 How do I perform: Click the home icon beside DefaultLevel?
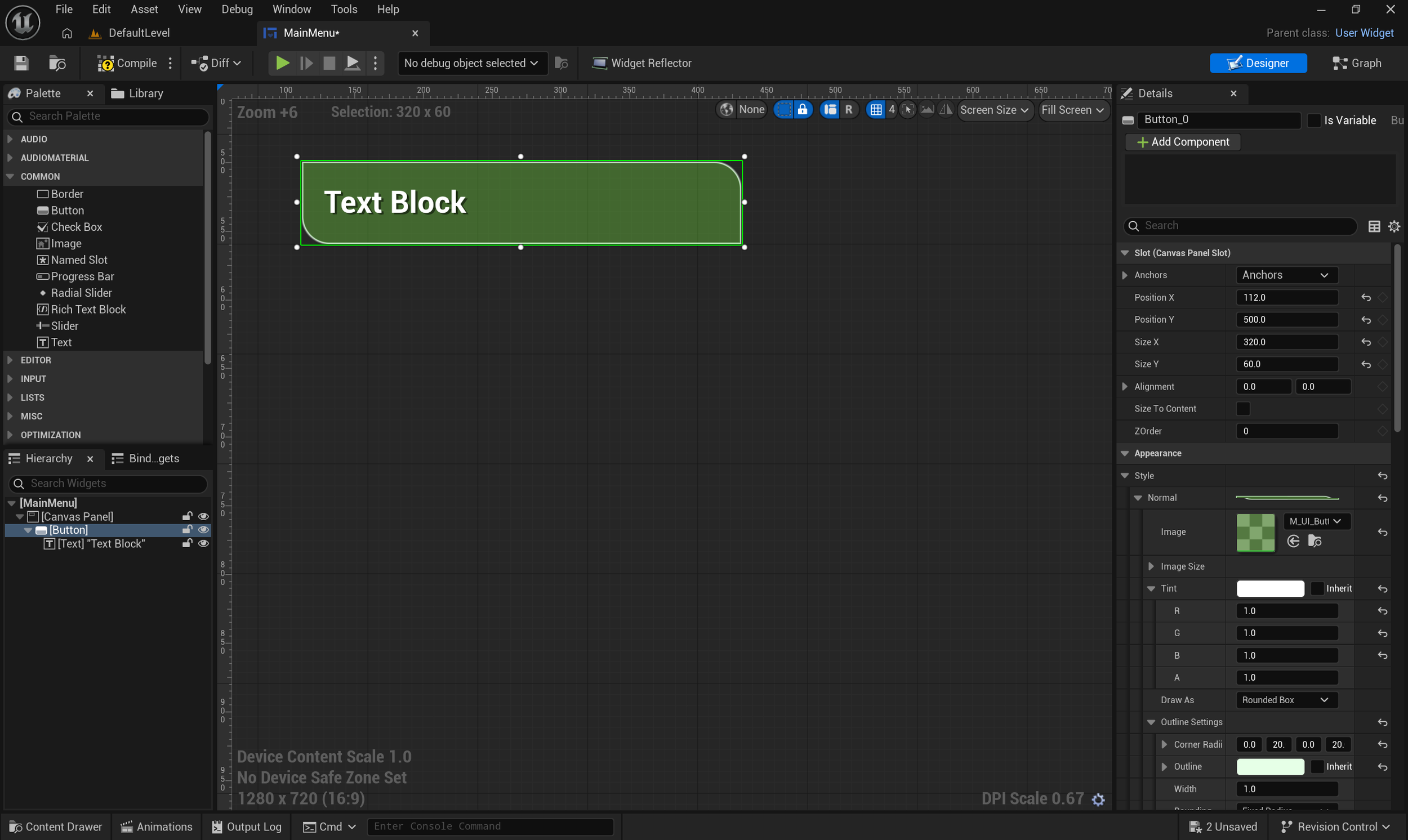coord(67,33)
